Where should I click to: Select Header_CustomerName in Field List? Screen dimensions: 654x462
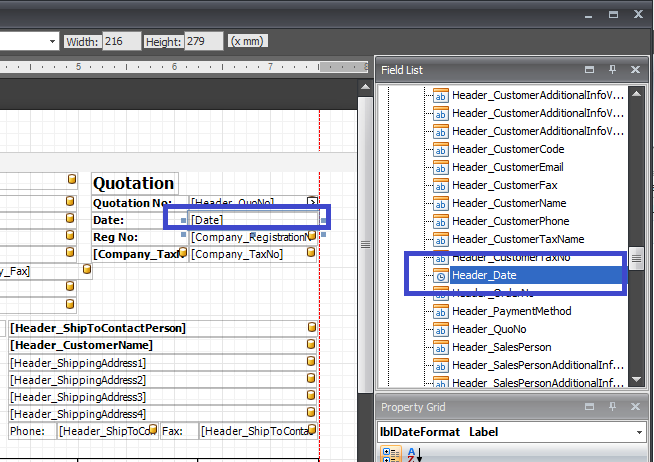[x=509, y=203]
